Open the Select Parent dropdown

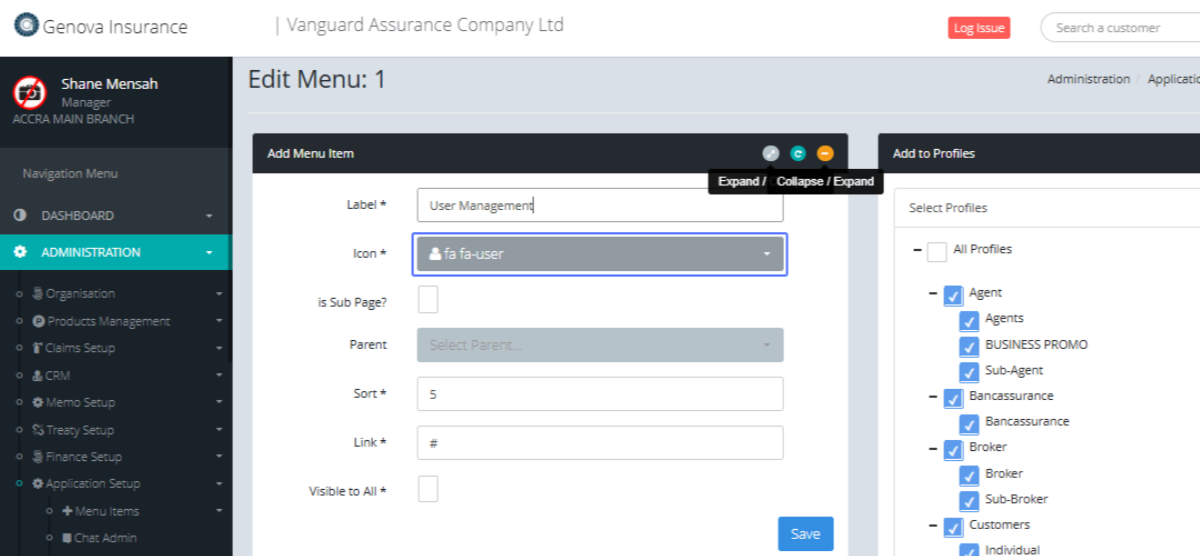click(x=600, y=345)
